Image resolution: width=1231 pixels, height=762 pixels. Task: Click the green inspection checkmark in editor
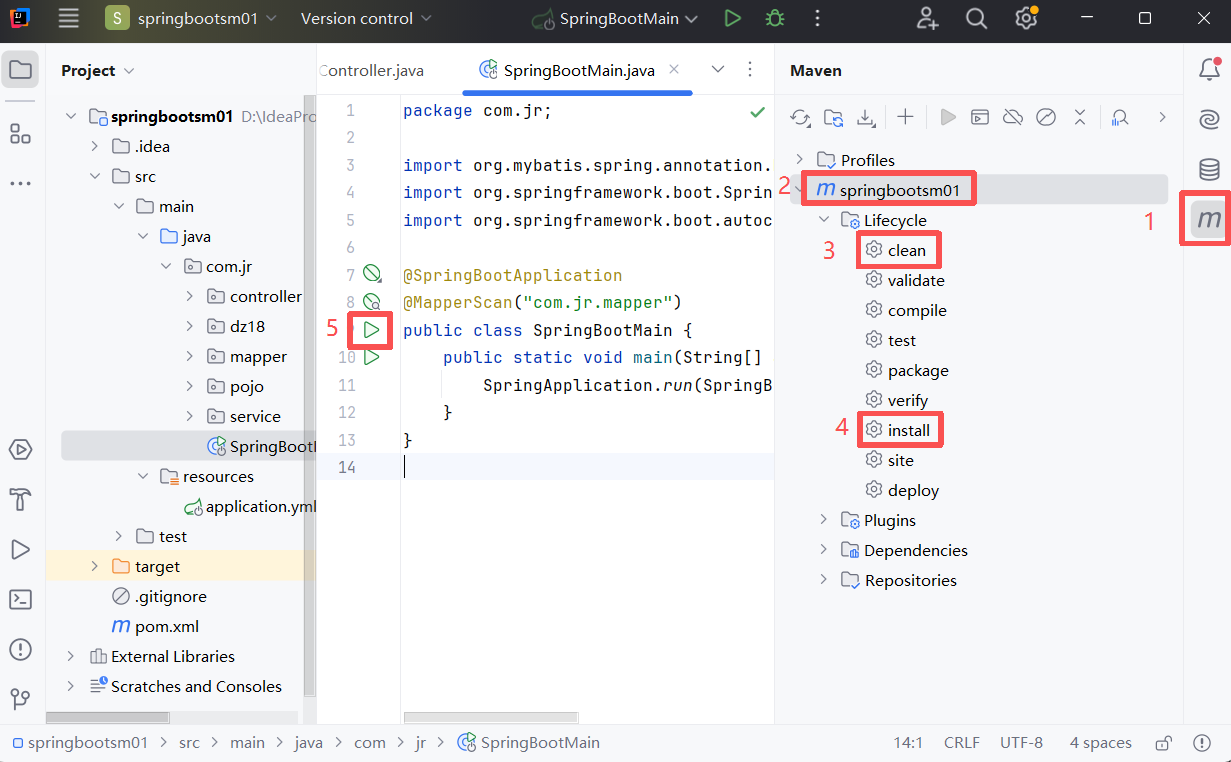click(757, 112)
